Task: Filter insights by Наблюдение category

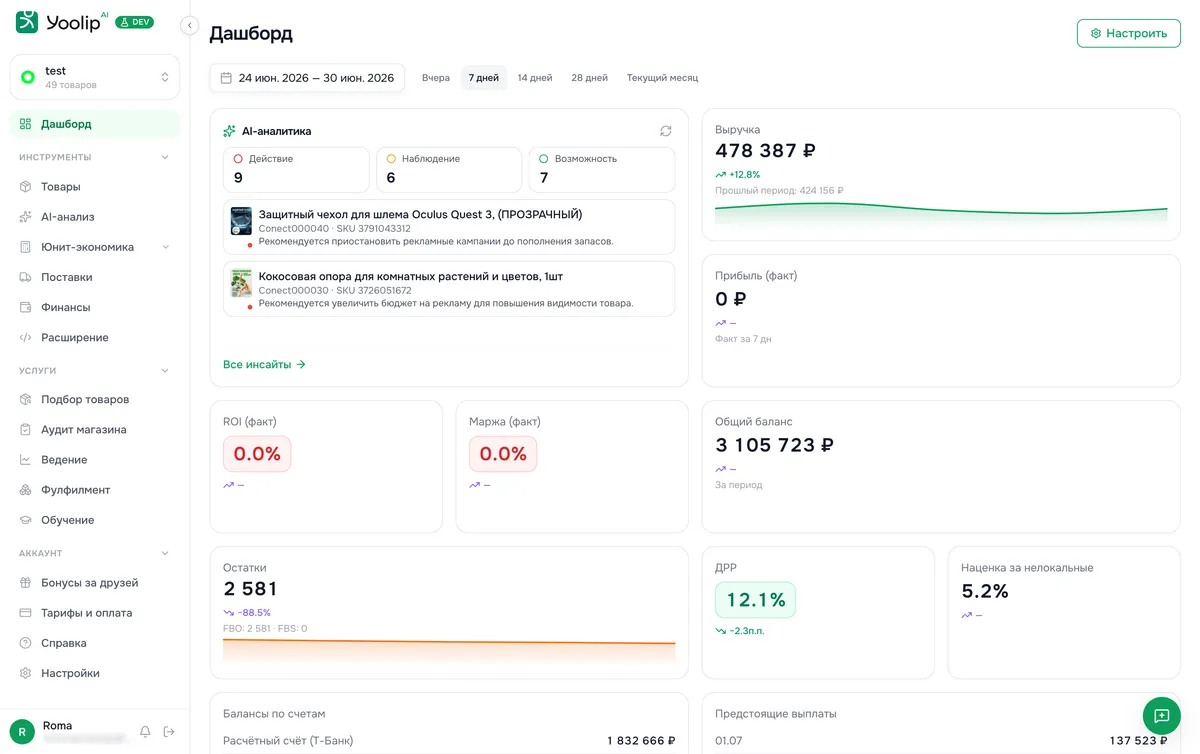Action: point(449,170)
